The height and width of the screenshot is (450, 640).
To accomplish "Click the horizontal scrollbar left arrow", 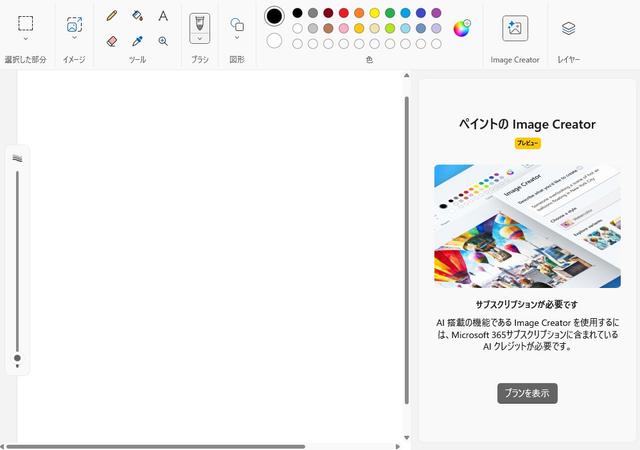I will (2, 447).
